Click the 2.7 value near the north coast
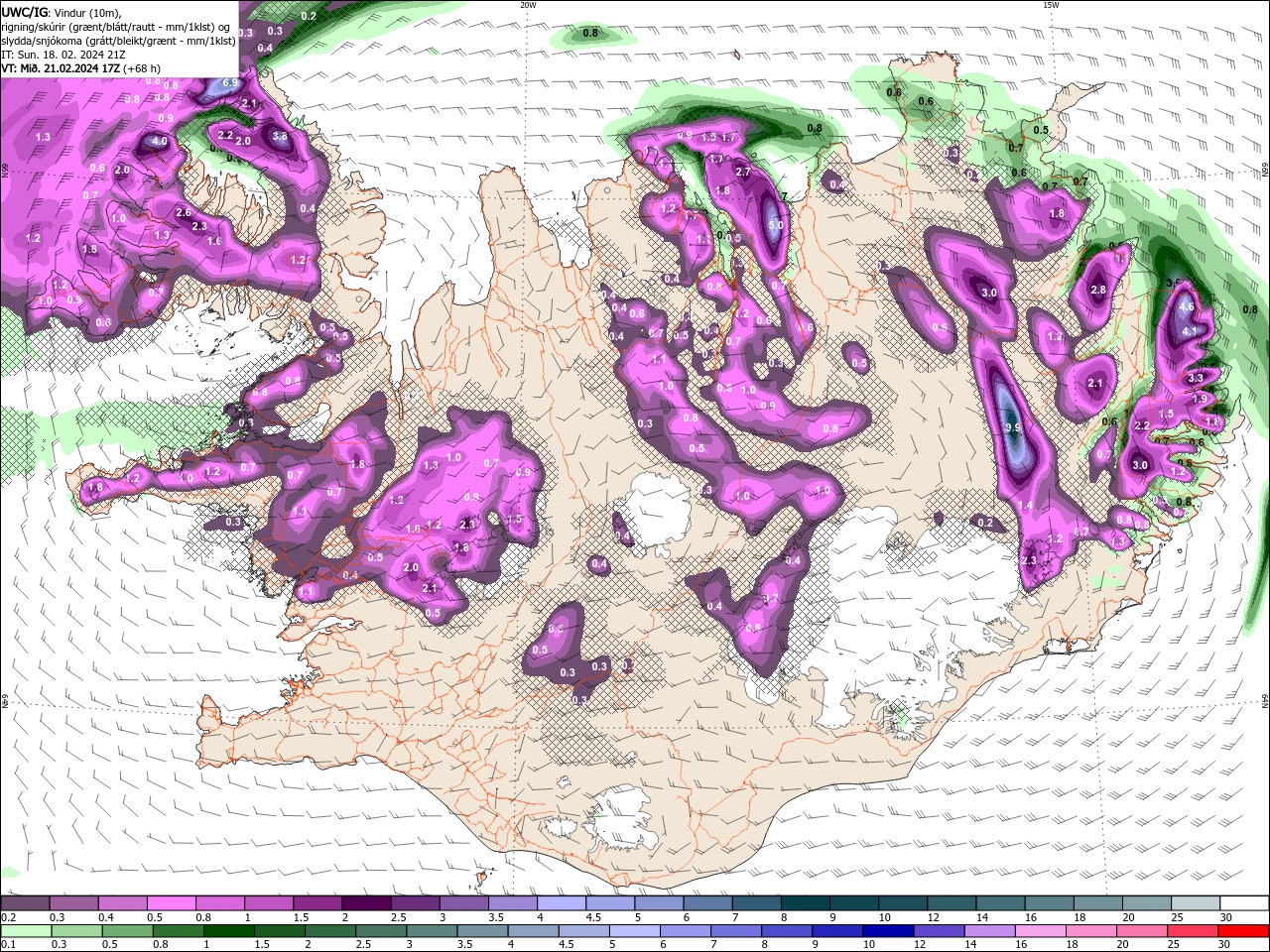The height and width of the screenshot is (952, 1270). point(744,173)
